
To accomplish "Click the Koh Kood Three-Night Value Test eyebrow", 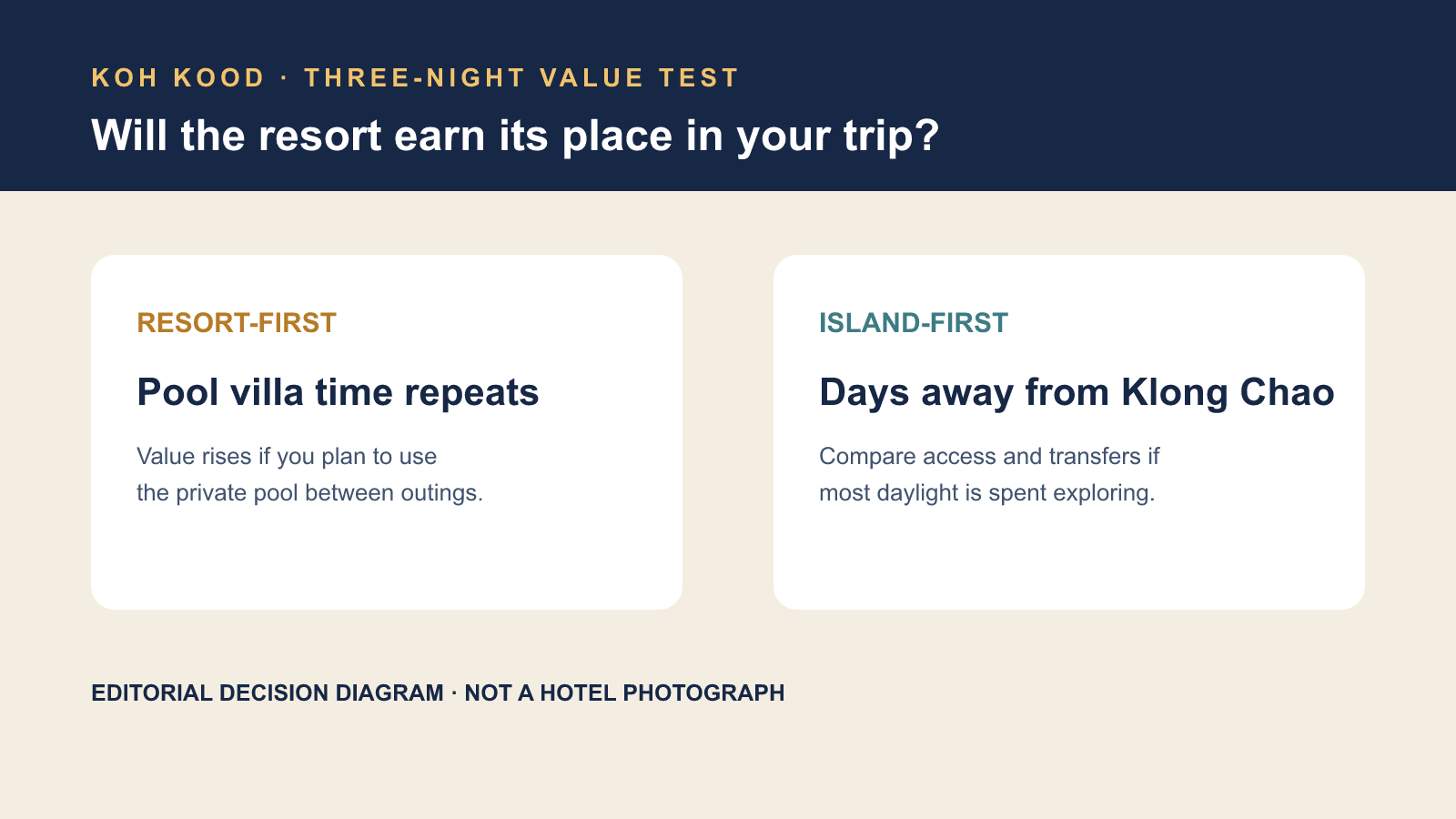I will tap(415, 78).
